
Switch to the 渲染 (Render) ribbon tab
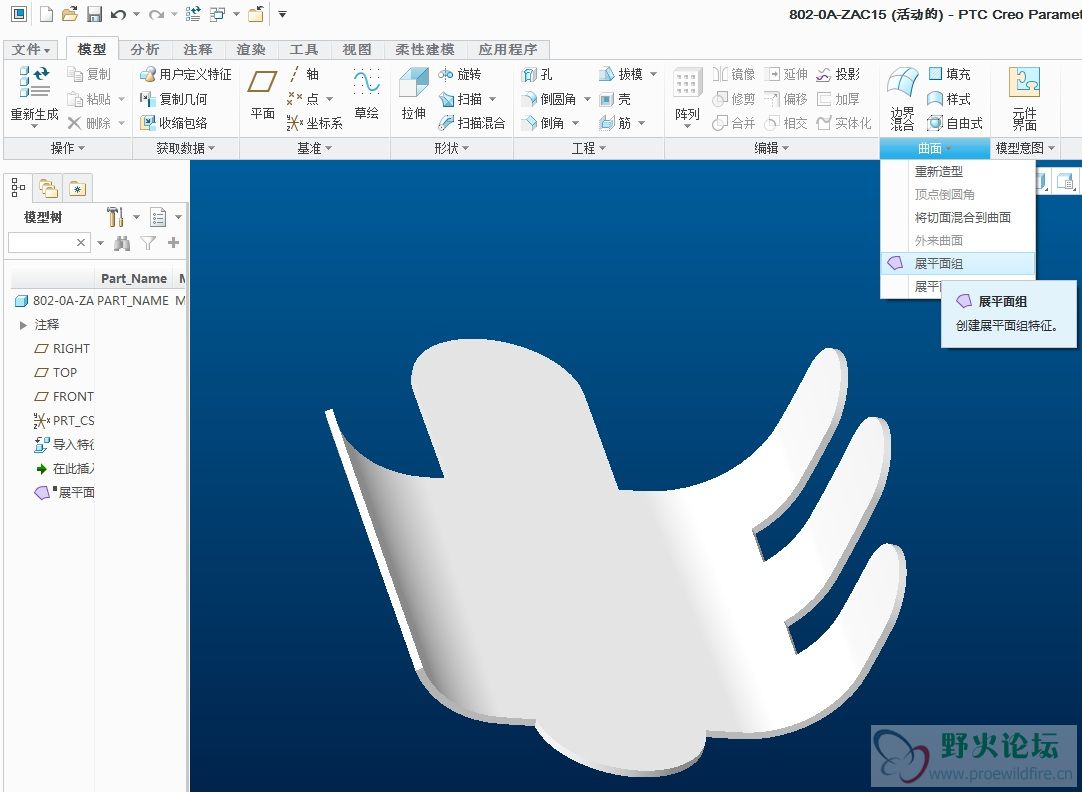tap(251, 49)
